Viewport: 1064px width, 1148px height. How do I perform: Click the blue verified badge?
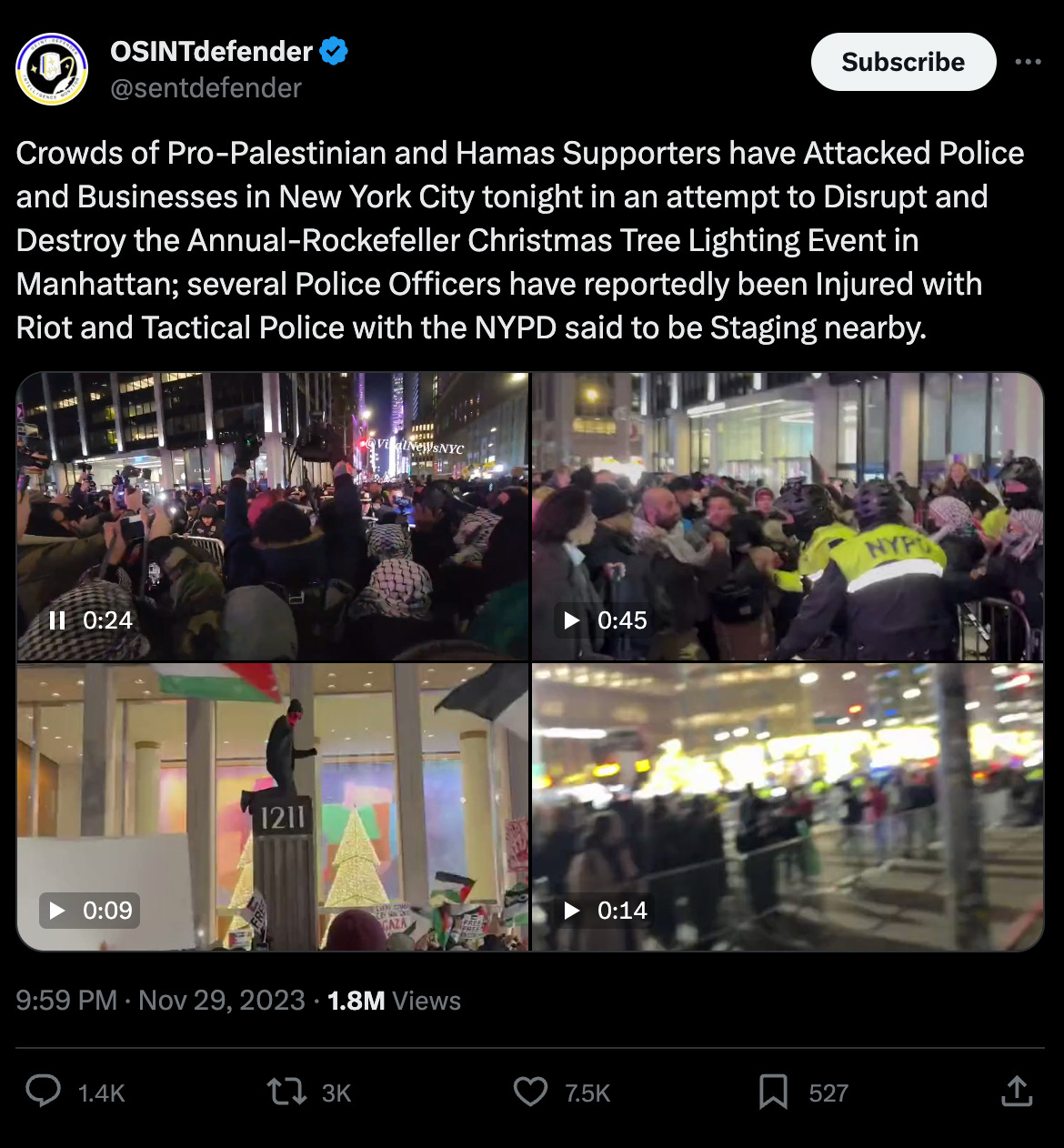[335, 52]
